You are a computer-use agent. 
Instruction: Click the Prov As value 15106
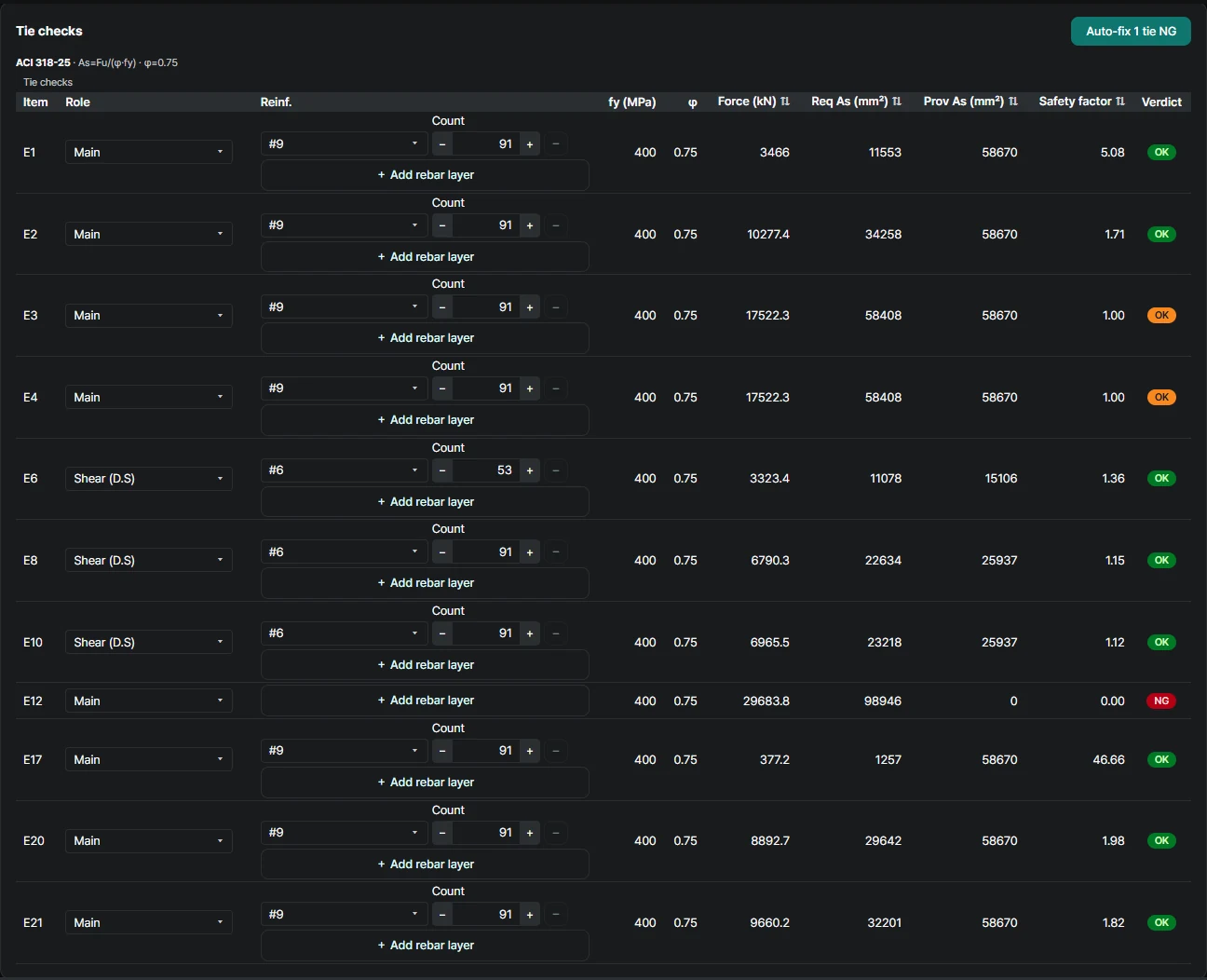click(1001, 479)
